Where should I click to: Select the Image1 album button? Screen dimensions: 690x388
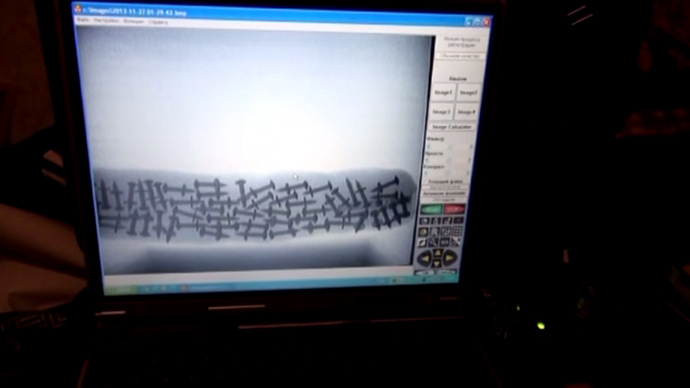tap(443, 93)
